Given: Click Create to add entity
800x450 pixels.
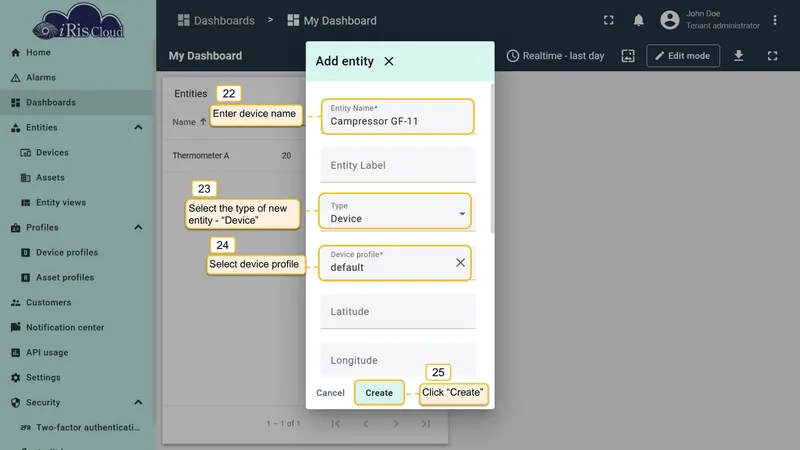Looking at the screenshot, I should [x=379, y=393].
